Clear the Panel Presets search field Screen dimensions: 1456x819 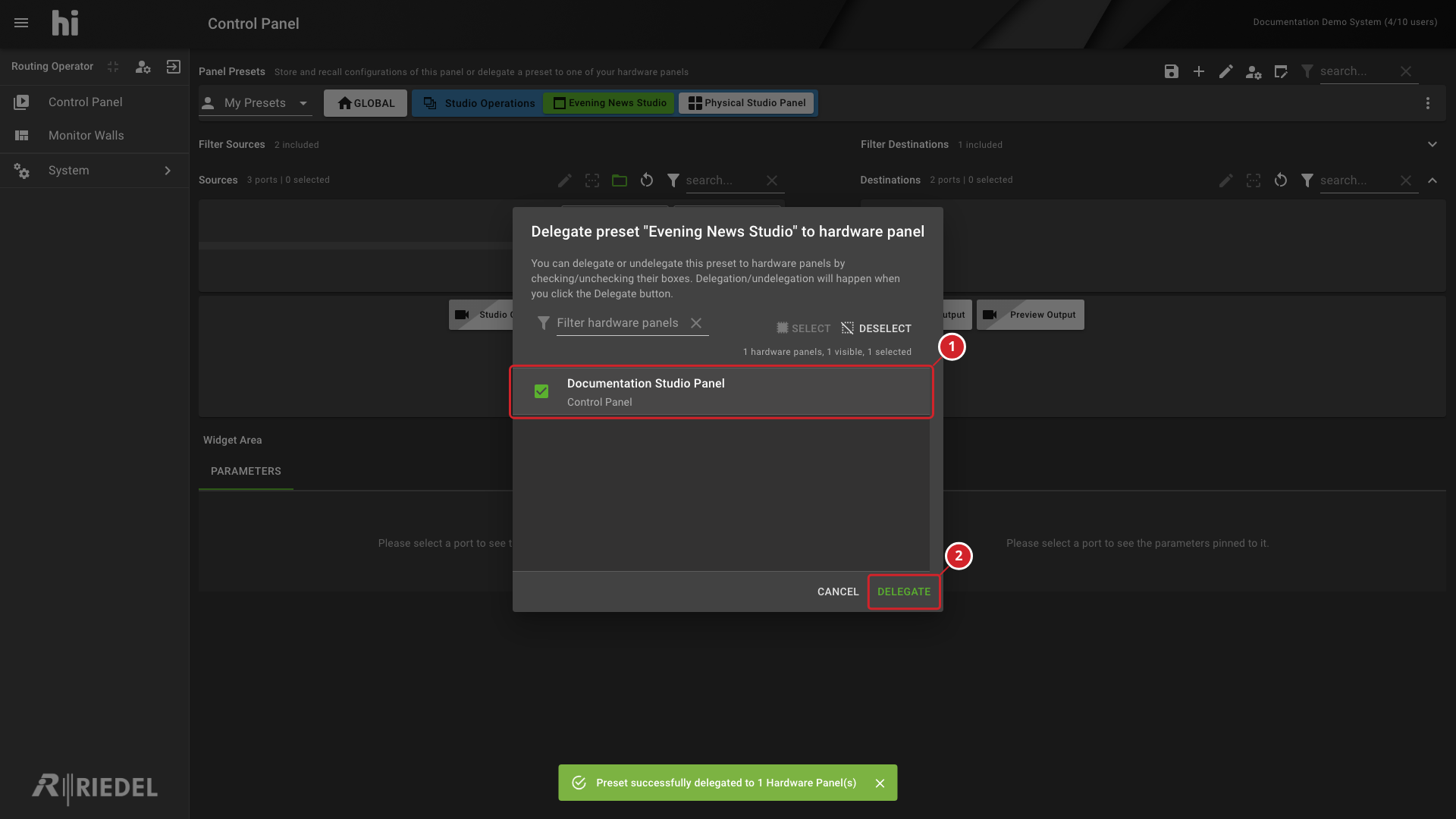(x=1406, y=71)
